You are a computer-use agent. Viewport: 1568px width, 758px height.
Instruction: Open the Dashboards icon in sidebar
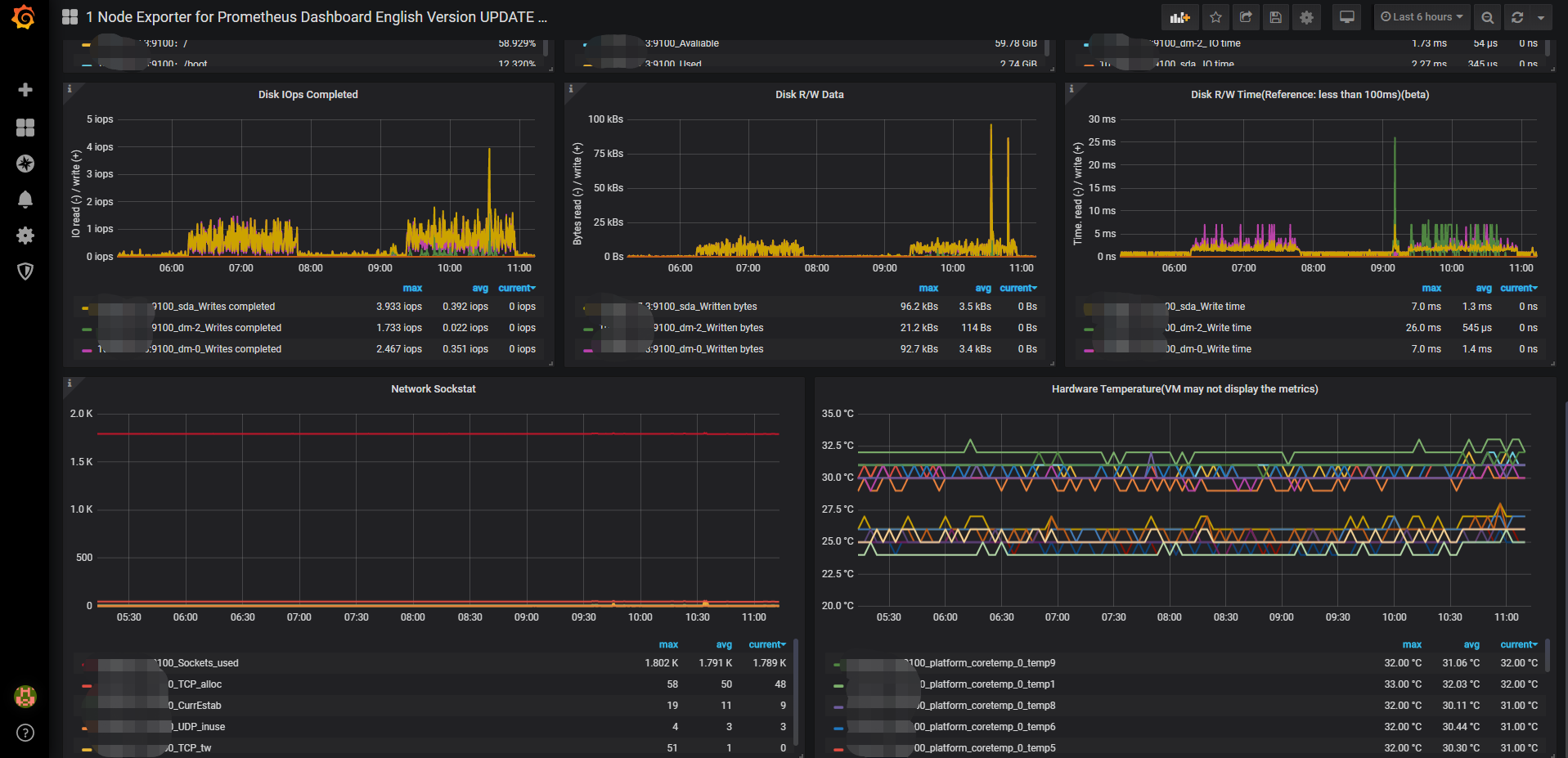[x=25, y=128]
